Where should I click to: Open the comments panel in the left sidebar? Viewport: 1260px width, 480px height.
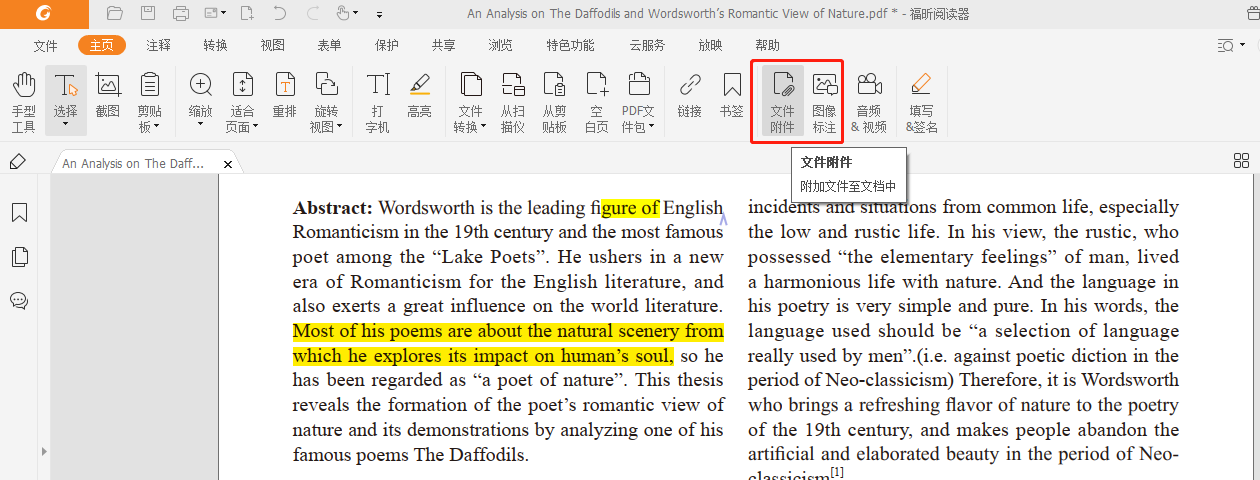coord(19,301)
